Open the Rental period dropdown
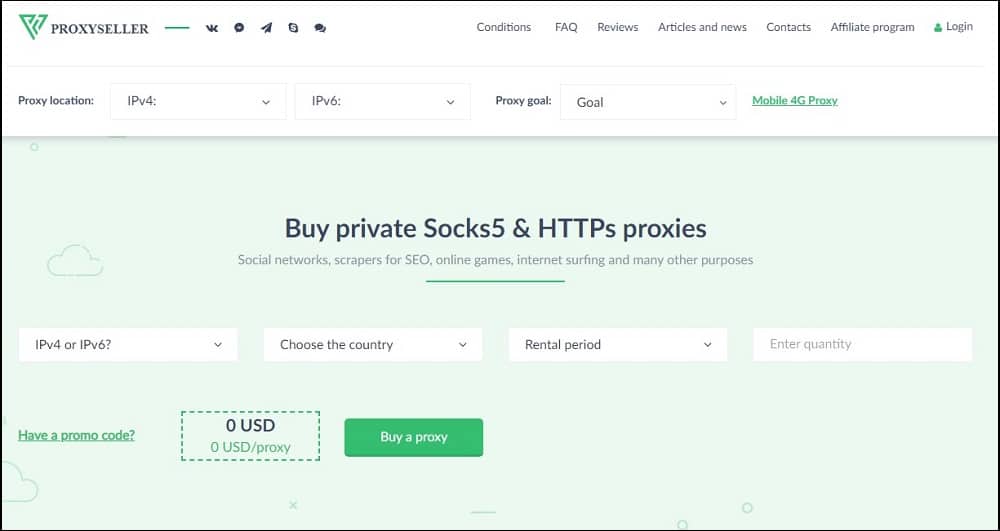Image resolution: width=1000 pixels, height=531 pixels. 618,345
